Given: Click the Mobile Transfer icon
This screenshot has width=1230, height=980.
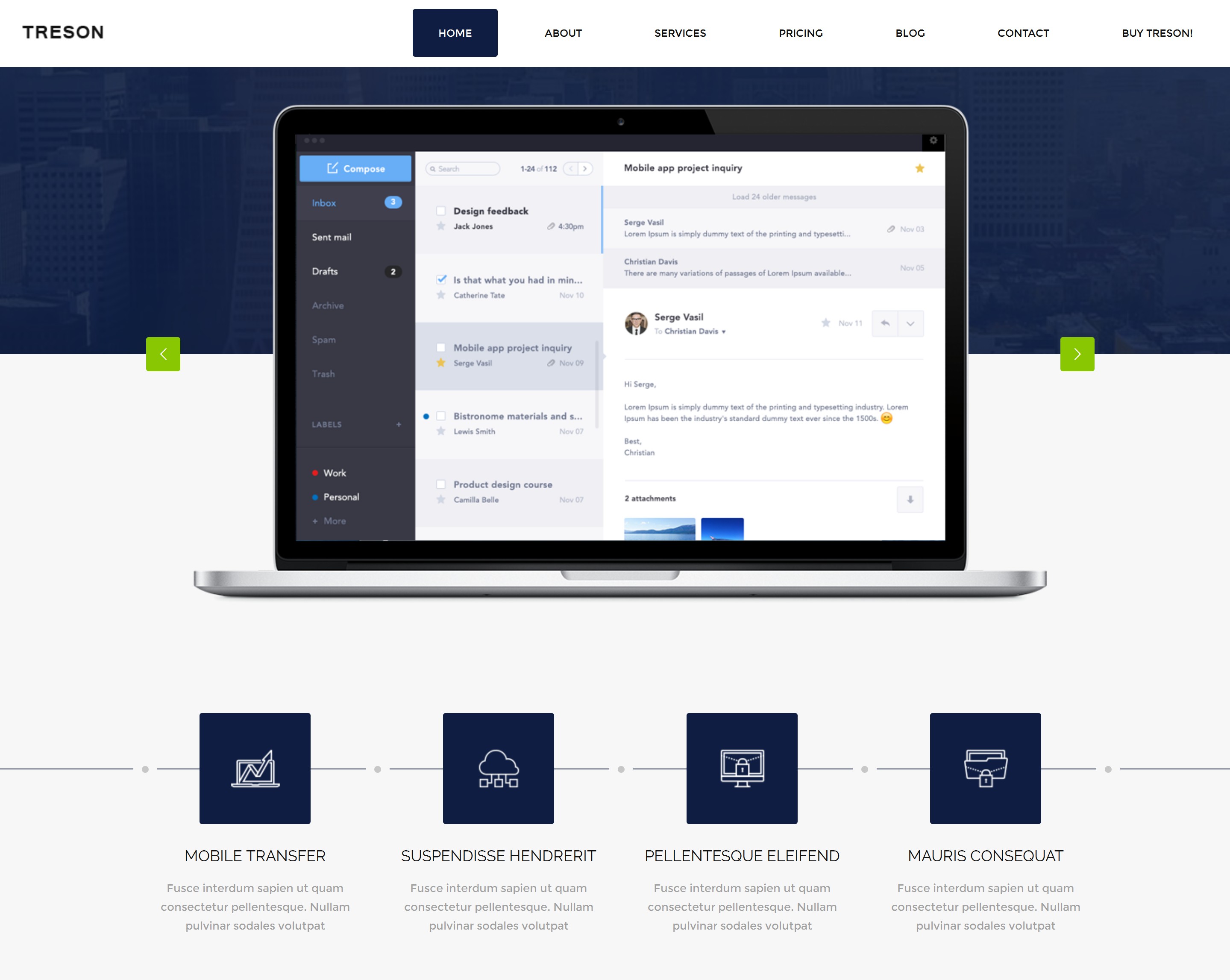Looking at the screenshot, I should (x=255, y=768).
